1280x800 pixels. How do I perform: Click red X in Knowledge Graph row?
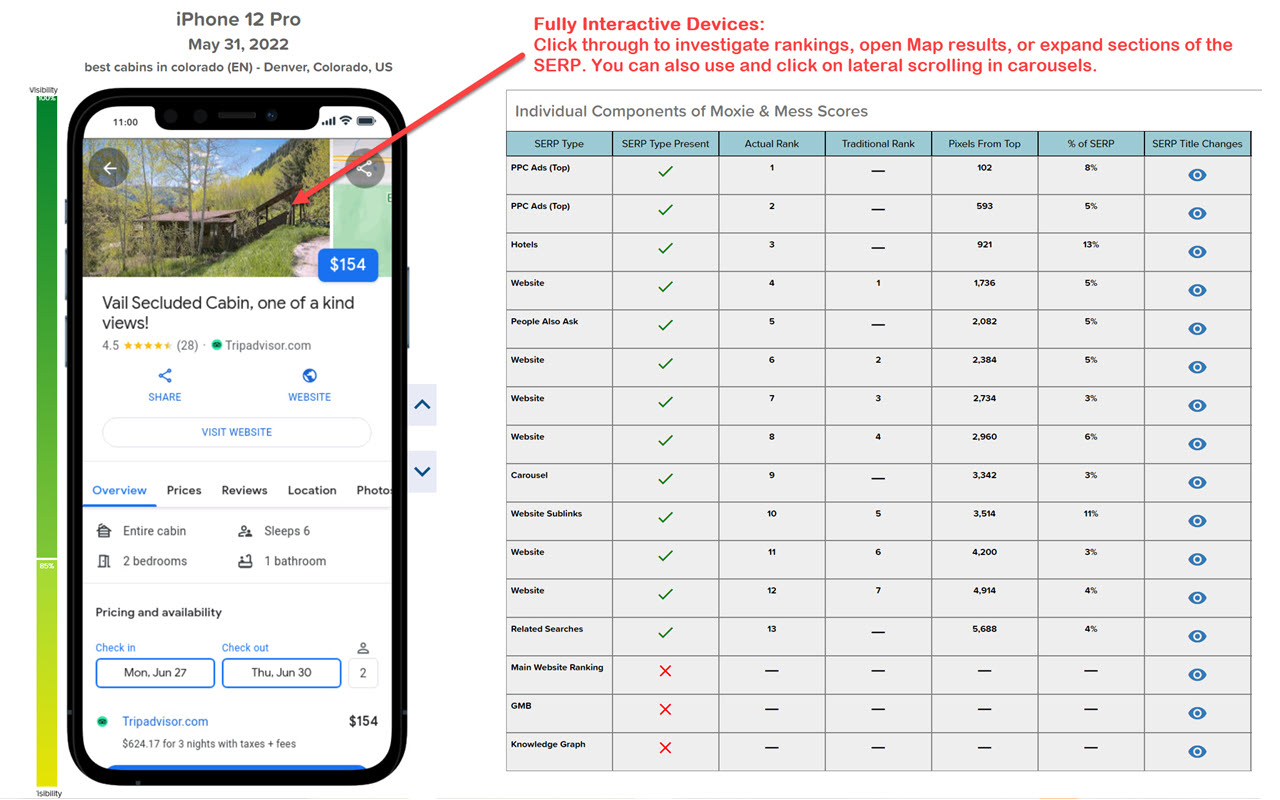tap(665, 747)
